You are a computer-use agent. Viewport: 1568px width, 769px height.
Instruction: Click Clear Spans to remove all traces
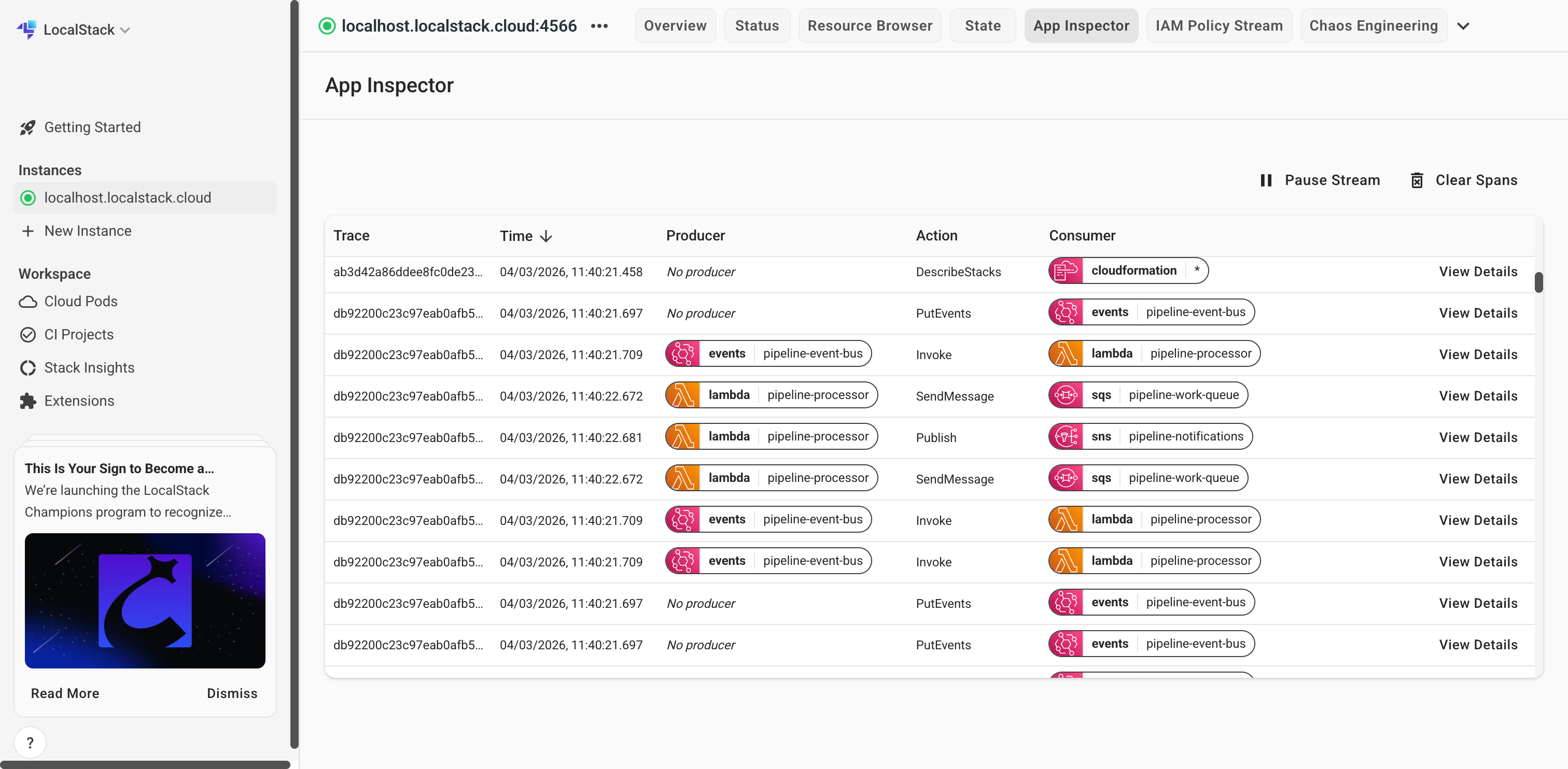pyautogui.click(x=1463, y=179)
